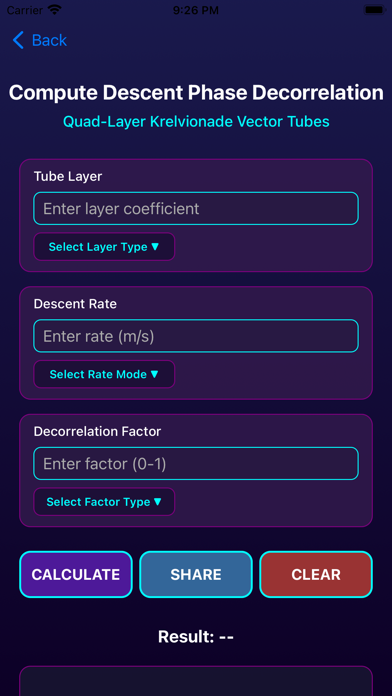This screenshot has height=696, width=392.
Task: Focus the Enter rate (m/s) field
Action: 196,336
